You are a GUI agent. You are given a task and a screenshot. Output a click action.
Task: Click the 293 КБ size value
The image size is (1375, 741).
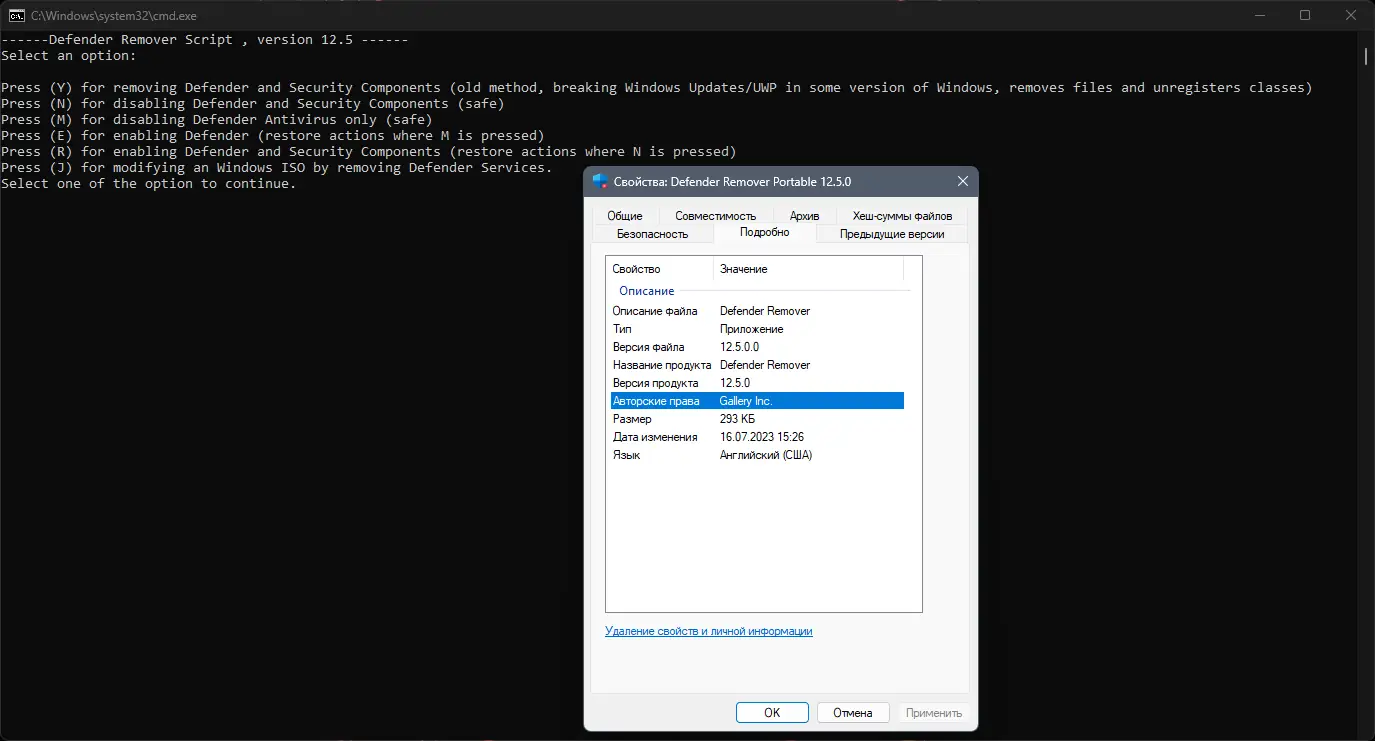738,419
